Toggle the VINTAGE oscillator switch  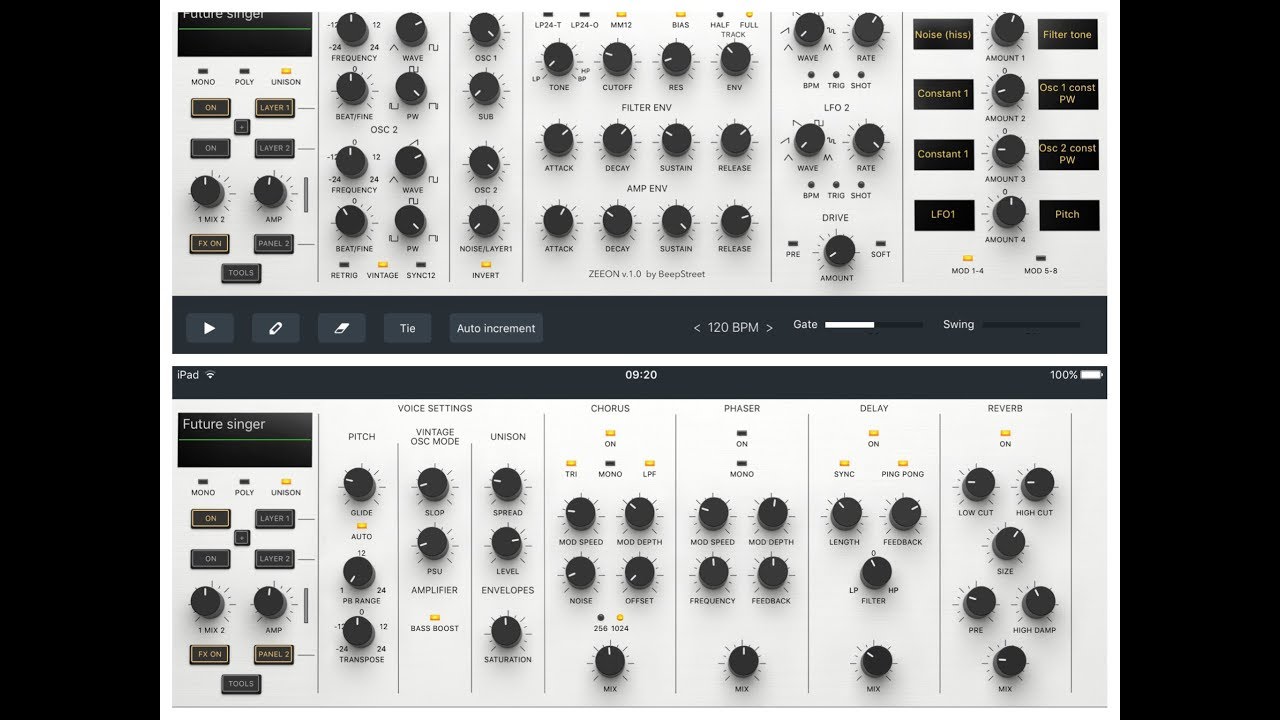382,264
